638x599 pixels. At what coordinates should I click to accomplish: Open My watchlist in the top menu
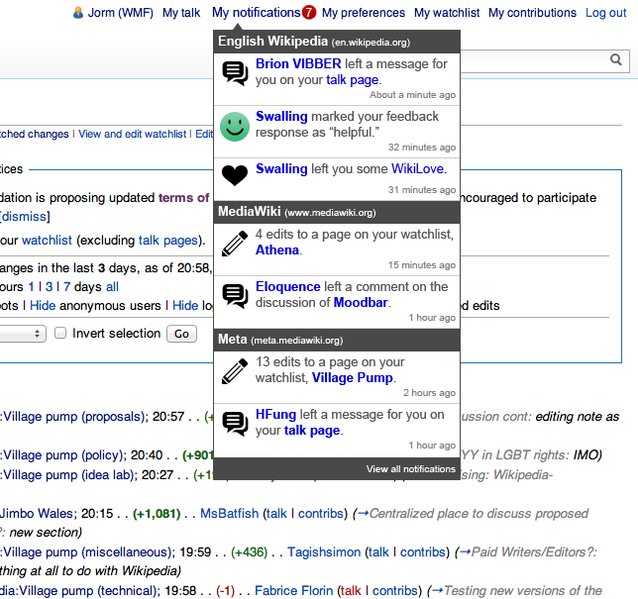[447, 13]
